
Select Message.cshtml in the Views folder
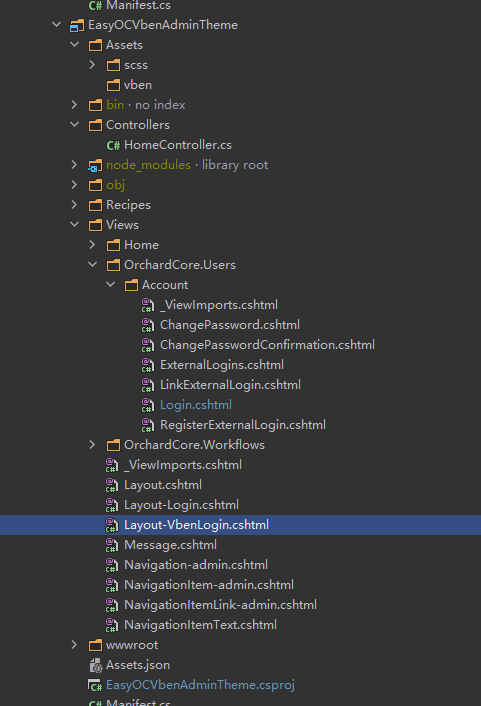tap(170, 545)
